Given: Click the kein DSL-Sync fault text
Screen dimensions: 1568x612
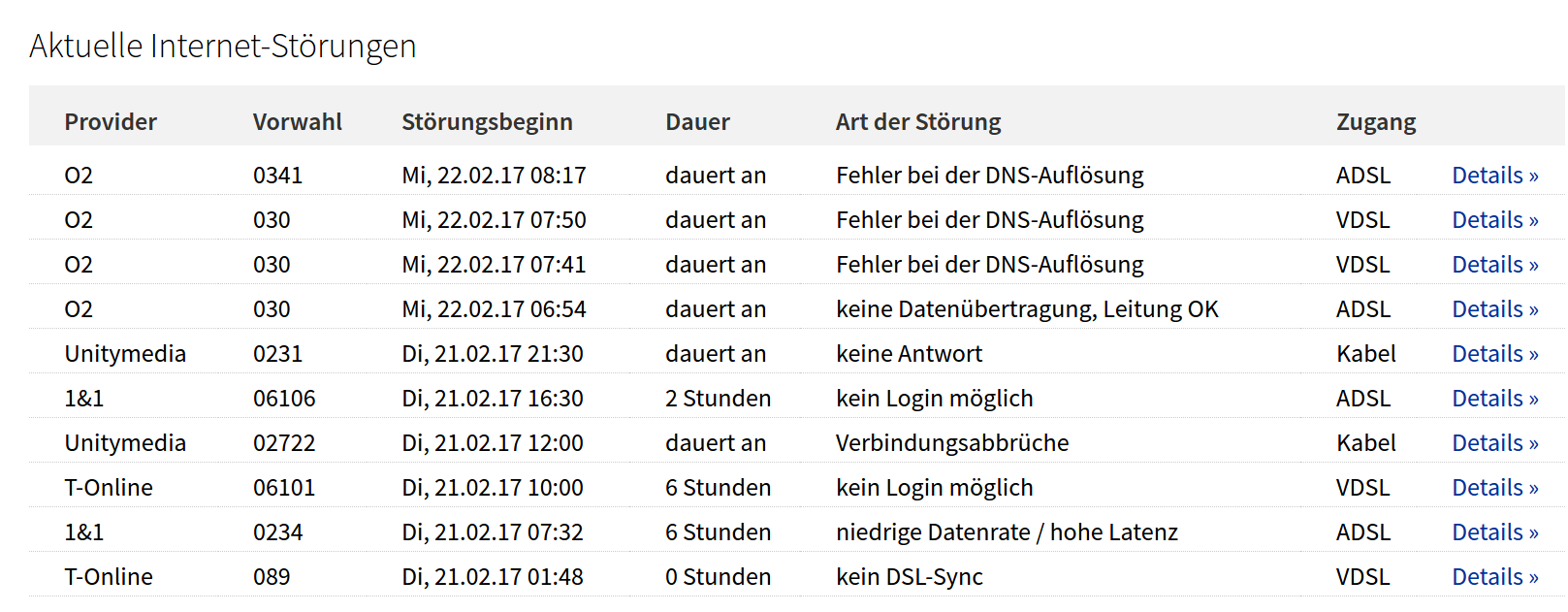Looking at the screenshot, I should pyautogui.click(x=909, y=577).
